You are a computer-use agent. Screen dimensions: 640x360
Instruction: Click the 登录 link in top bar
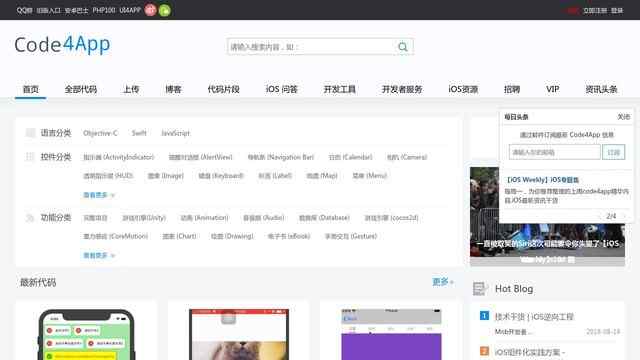617,11
